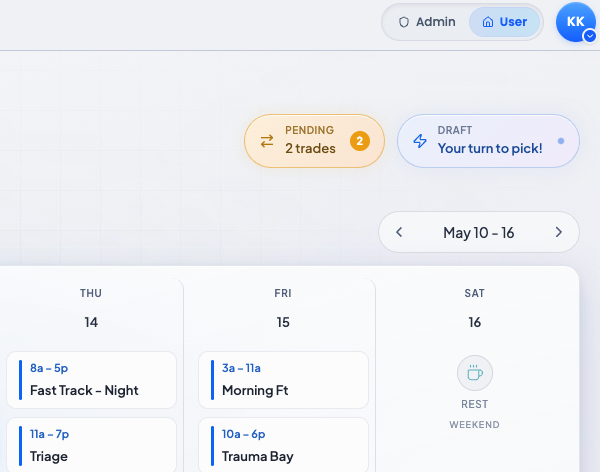Switch to Admin mode
Image resolution: width=600 pixels, height=472 pixels.
[x=427, y=22]
